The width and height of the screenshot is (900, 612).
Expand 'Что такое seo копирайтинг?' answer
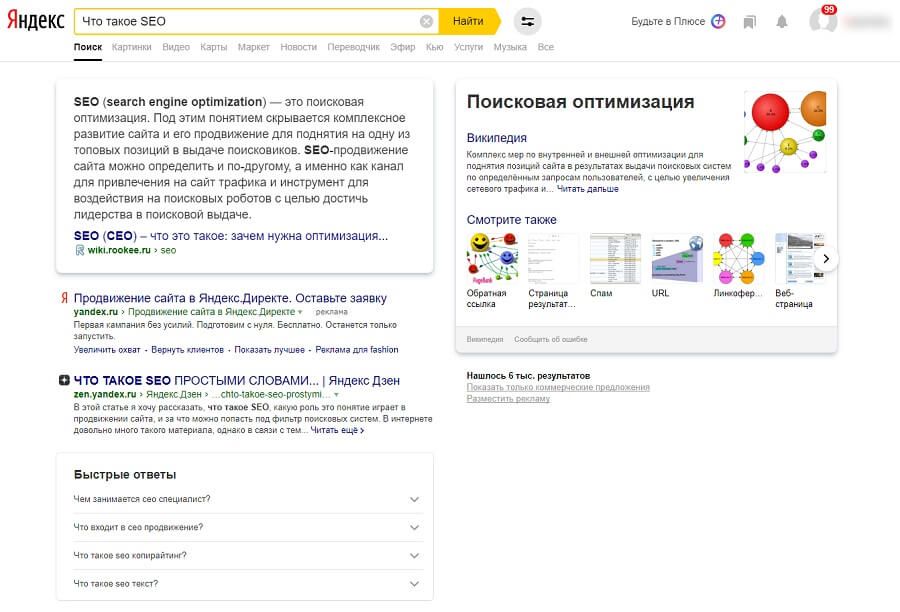[x=414, y=555]
